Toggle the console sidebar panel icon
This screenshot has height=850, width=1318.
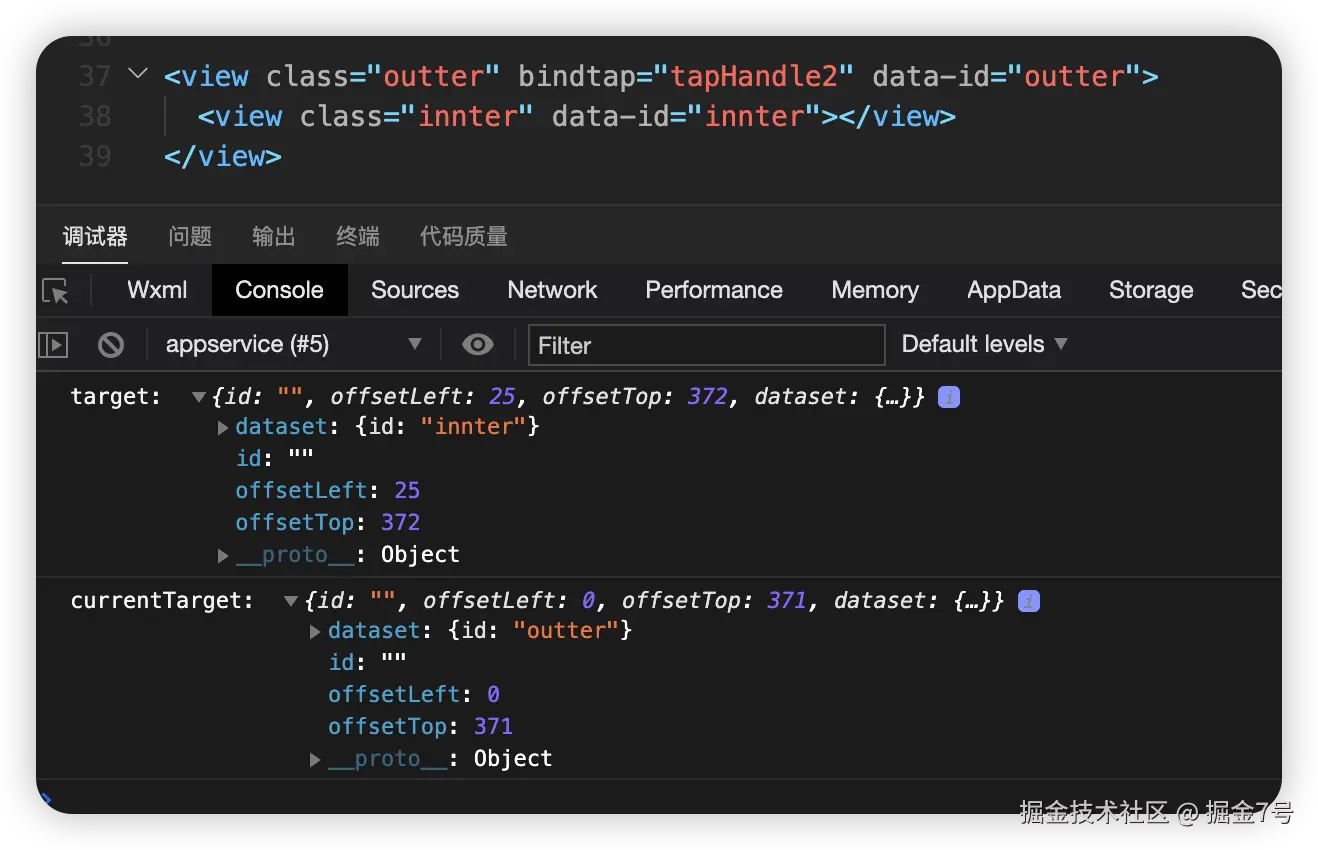[53, 345]
